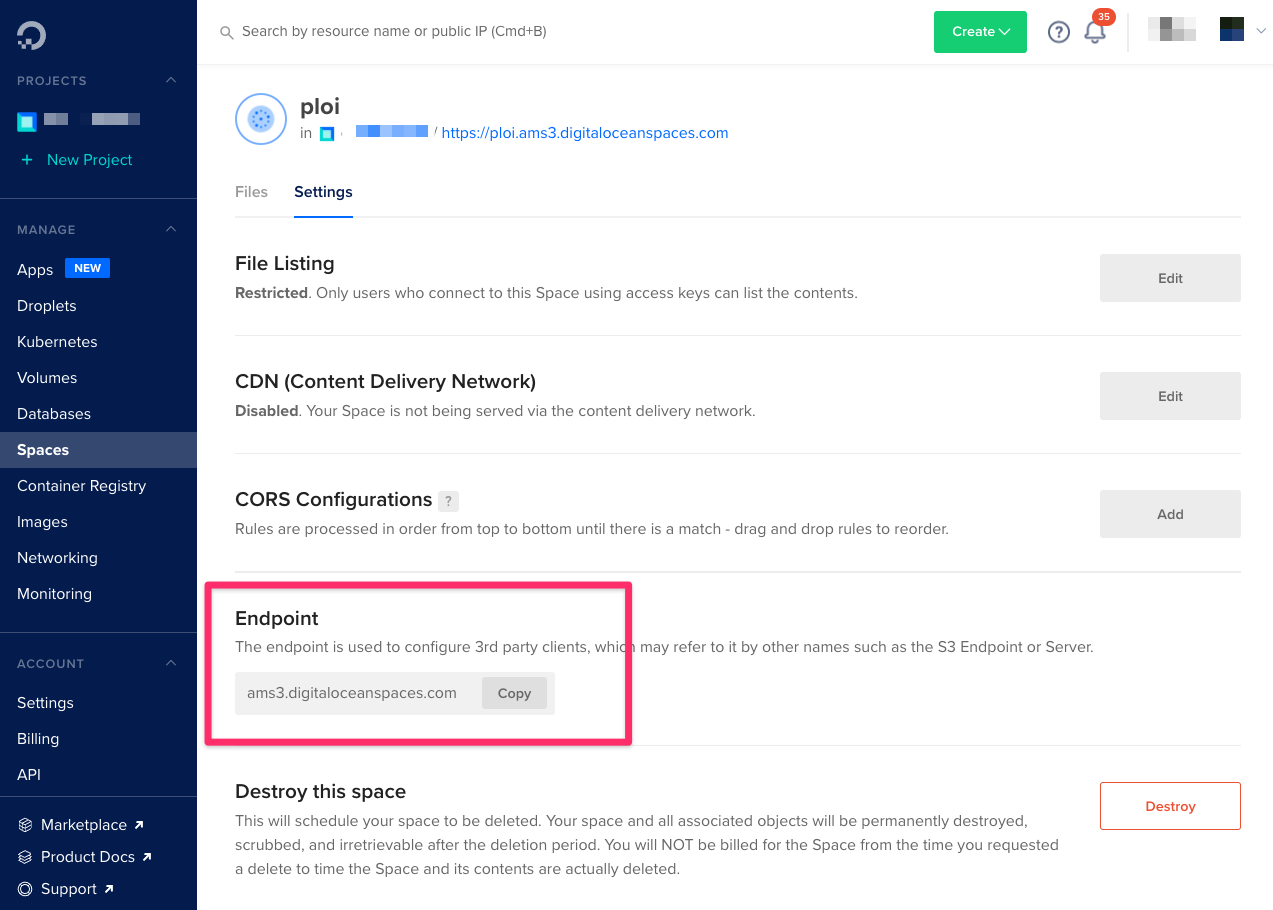Go to Droplets

click(47, 306)
